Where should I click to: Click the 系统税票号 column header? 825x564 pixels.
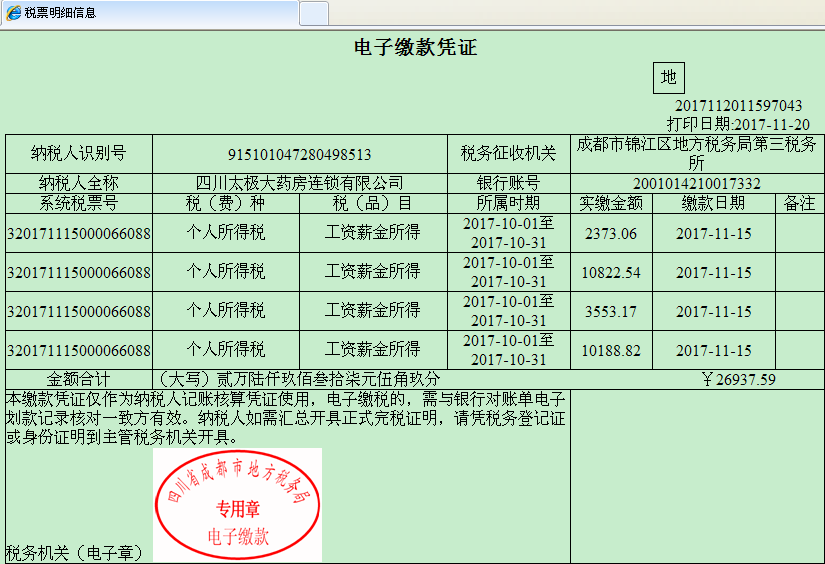[79, 203]
